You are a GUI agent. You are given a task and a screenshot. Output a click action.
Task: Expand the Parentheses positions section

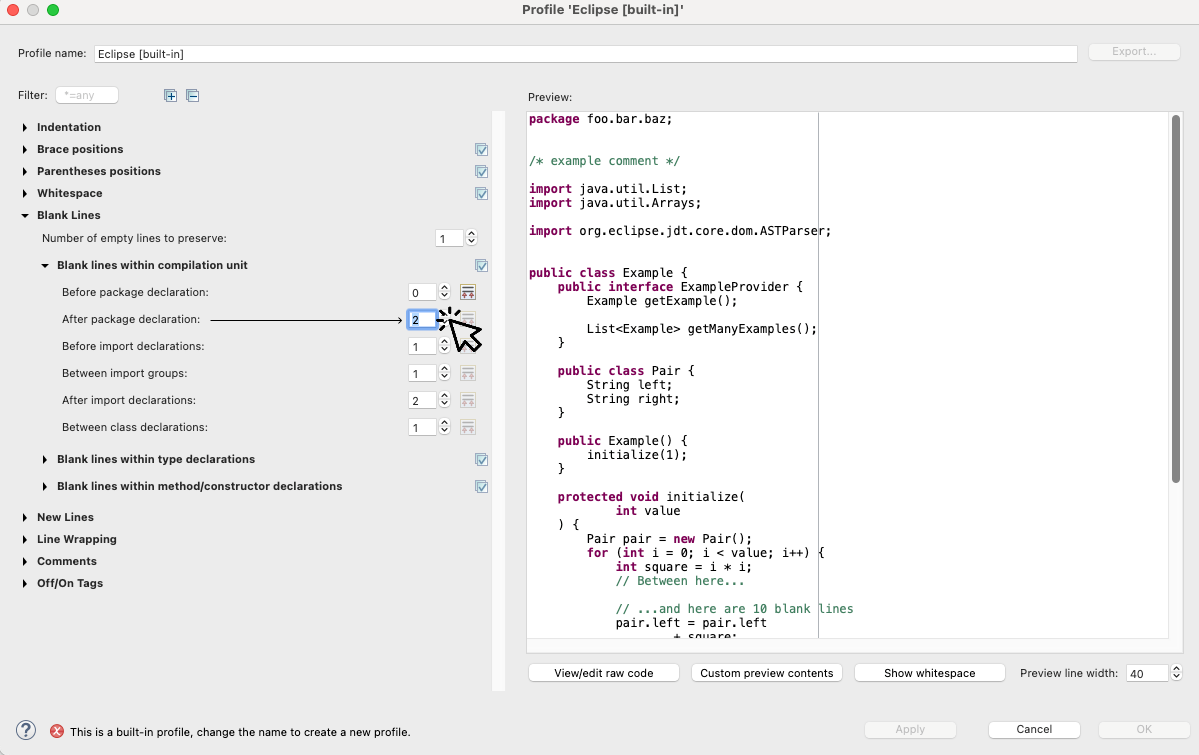25,172
